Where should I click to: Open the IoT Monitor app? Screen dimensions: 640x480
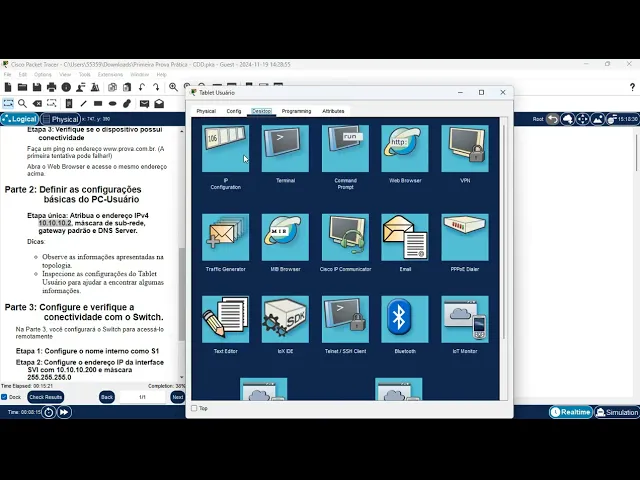click(x=465, y=319)
